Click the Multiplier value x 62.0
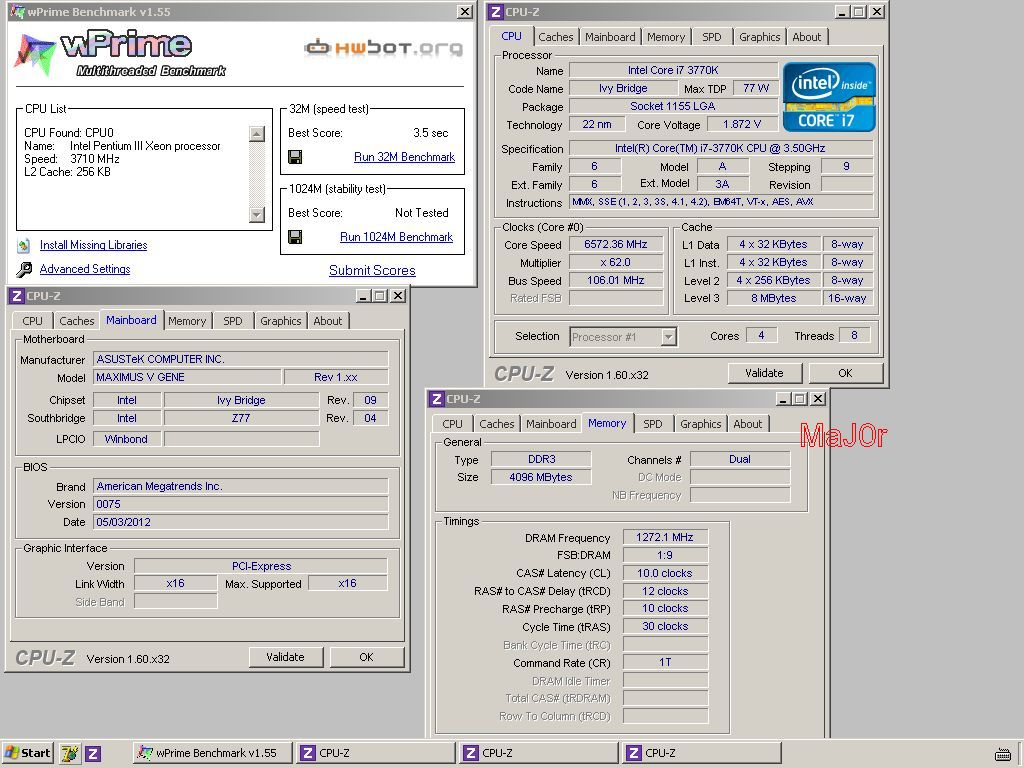 (x=616, y=263)
